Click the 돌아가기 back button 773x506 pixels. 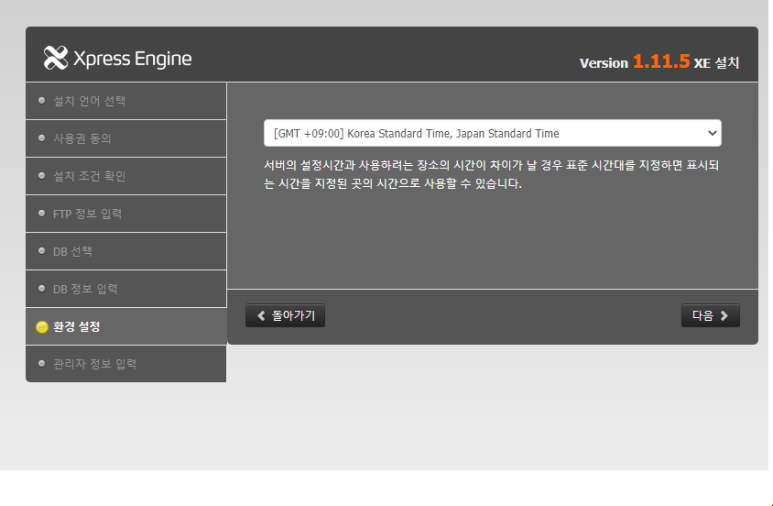[285, 316]
